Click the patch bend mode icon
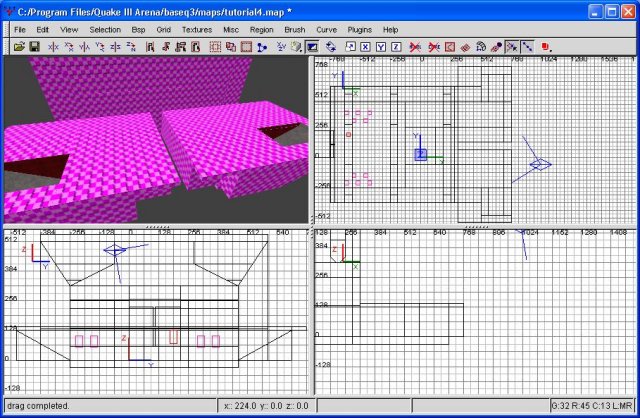 tap(481, 47)
